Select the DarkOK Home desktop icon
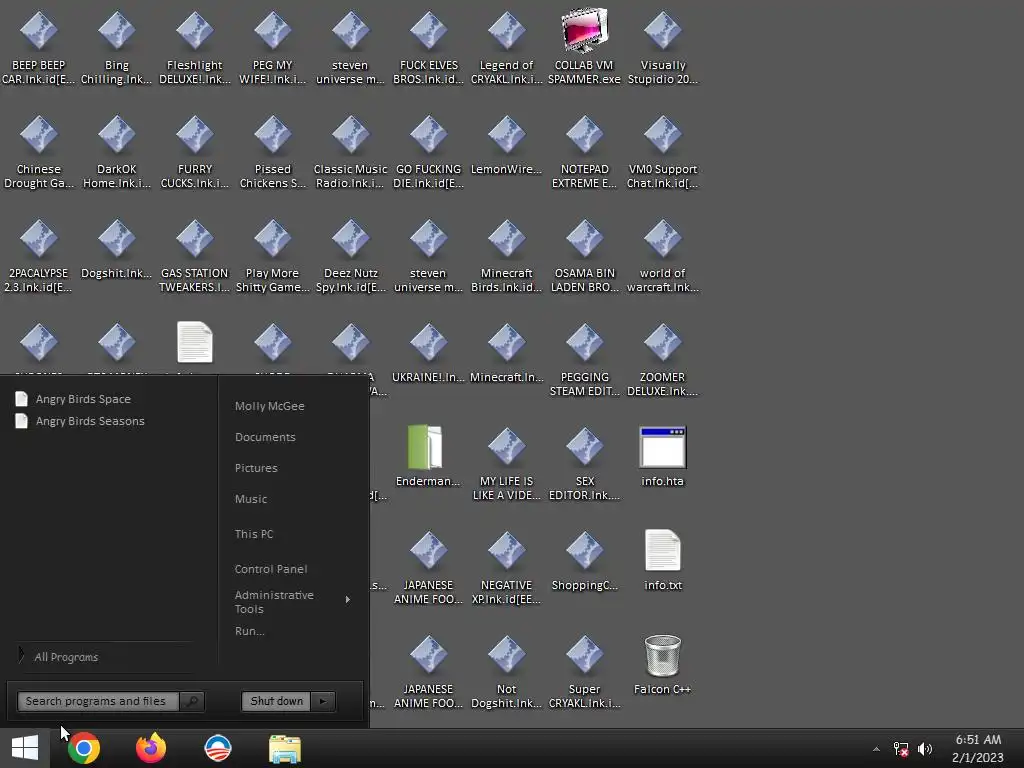Viewport: 1024px width, 768px height. pos(116,152)
